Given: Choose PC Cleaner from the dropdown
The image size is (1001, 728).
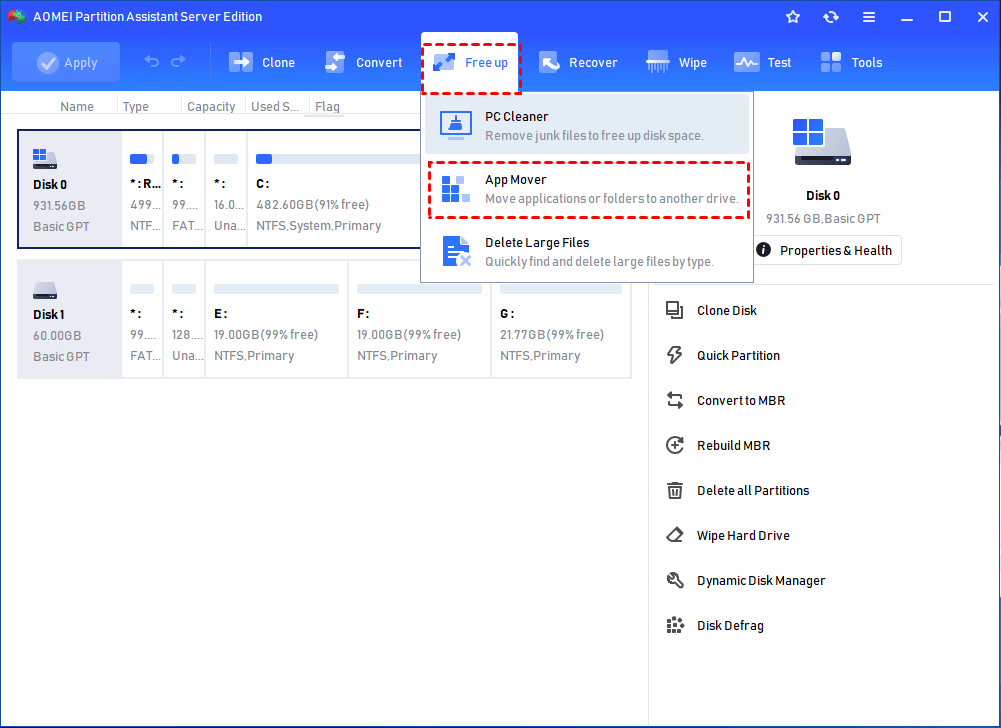Looking at the screenshot, I should [x=587, y=126].
